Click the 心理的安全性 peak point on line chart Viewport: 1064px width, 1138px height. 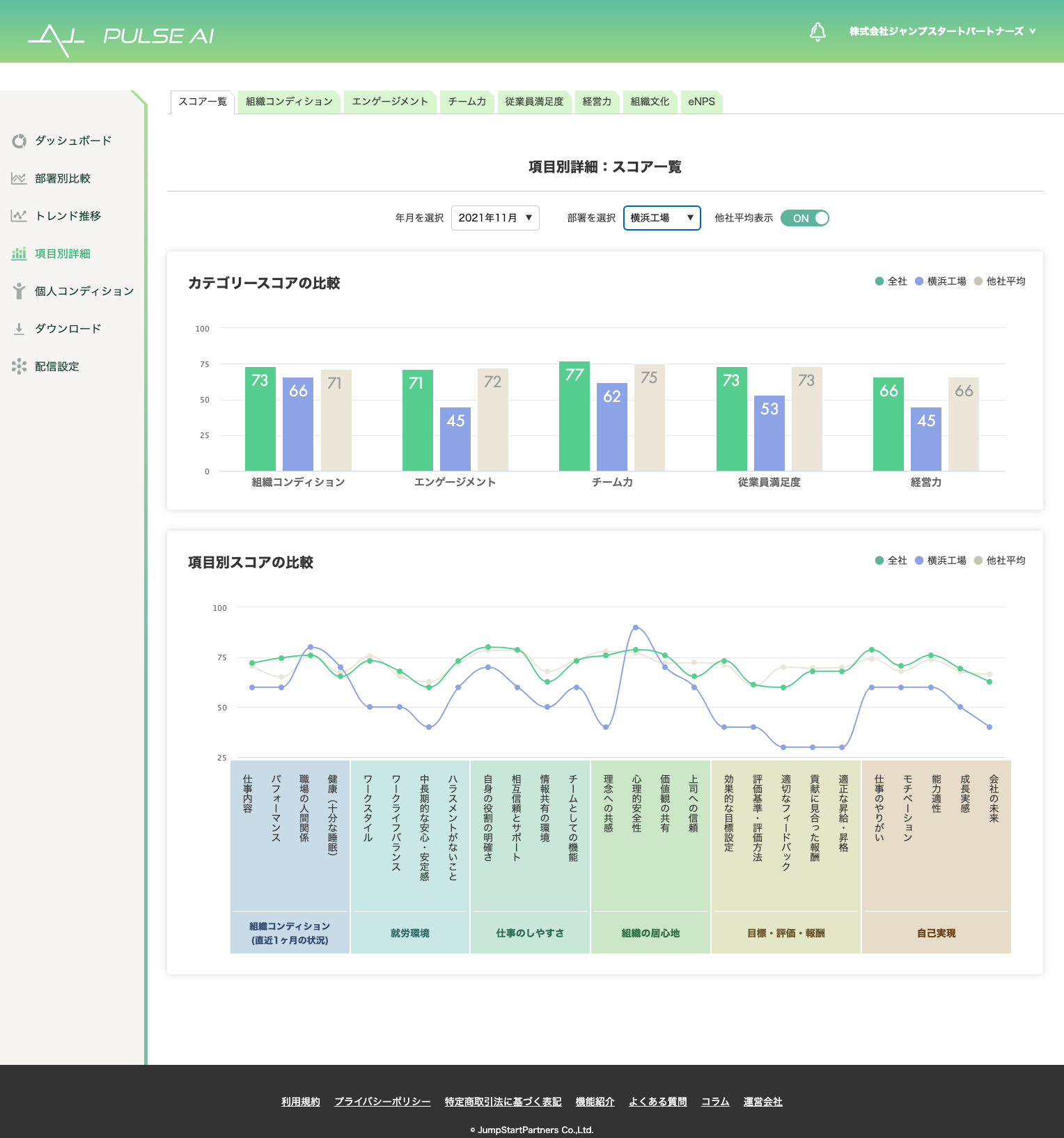pos(636,628)
